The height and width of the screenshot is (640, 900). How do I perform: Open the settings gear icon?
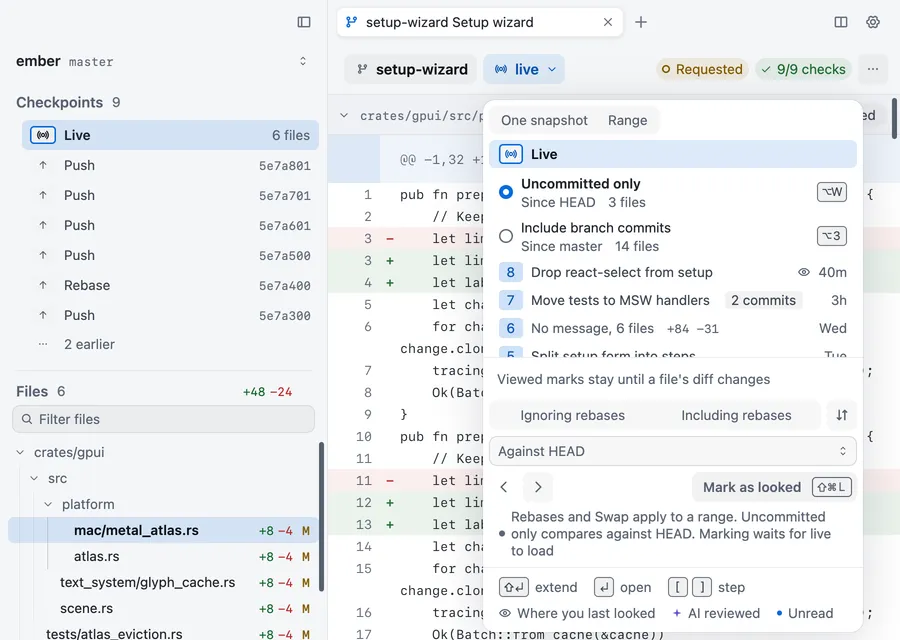pos(872,22)
